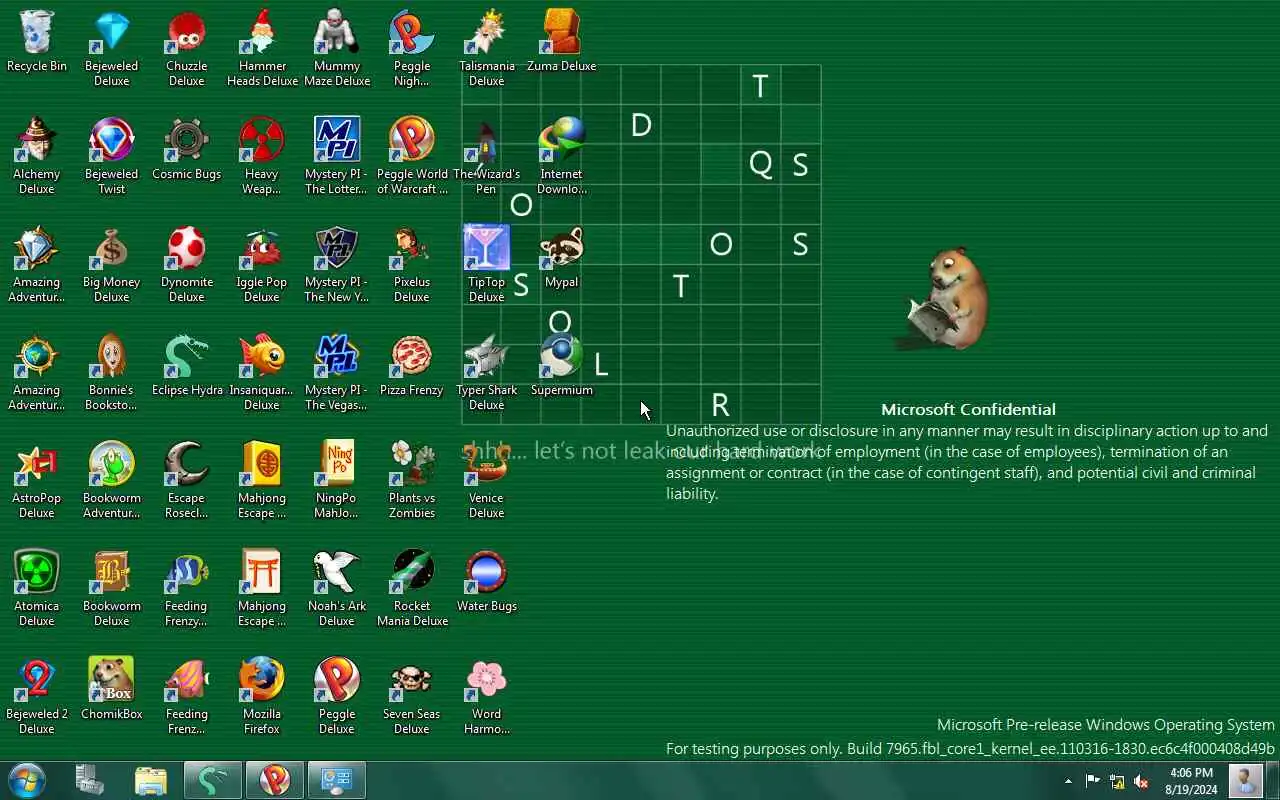
Task: Select Big Money Deluxe icon
Action: tap(112, 264)
